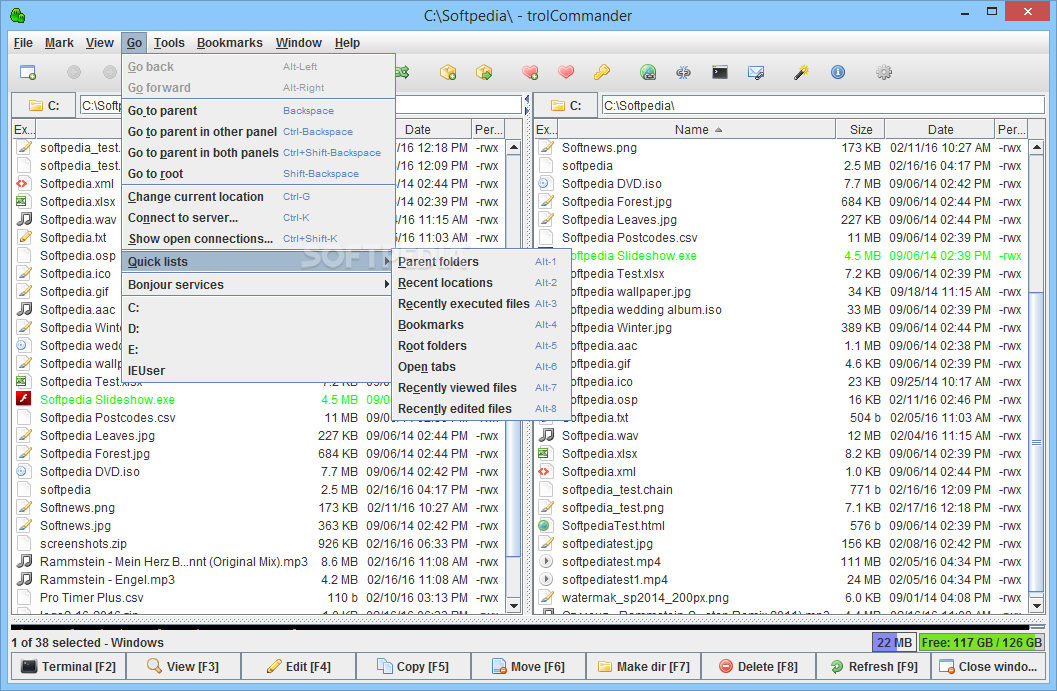Click the right panel path field C:\Softpedia\

click(x=822, y=105)
